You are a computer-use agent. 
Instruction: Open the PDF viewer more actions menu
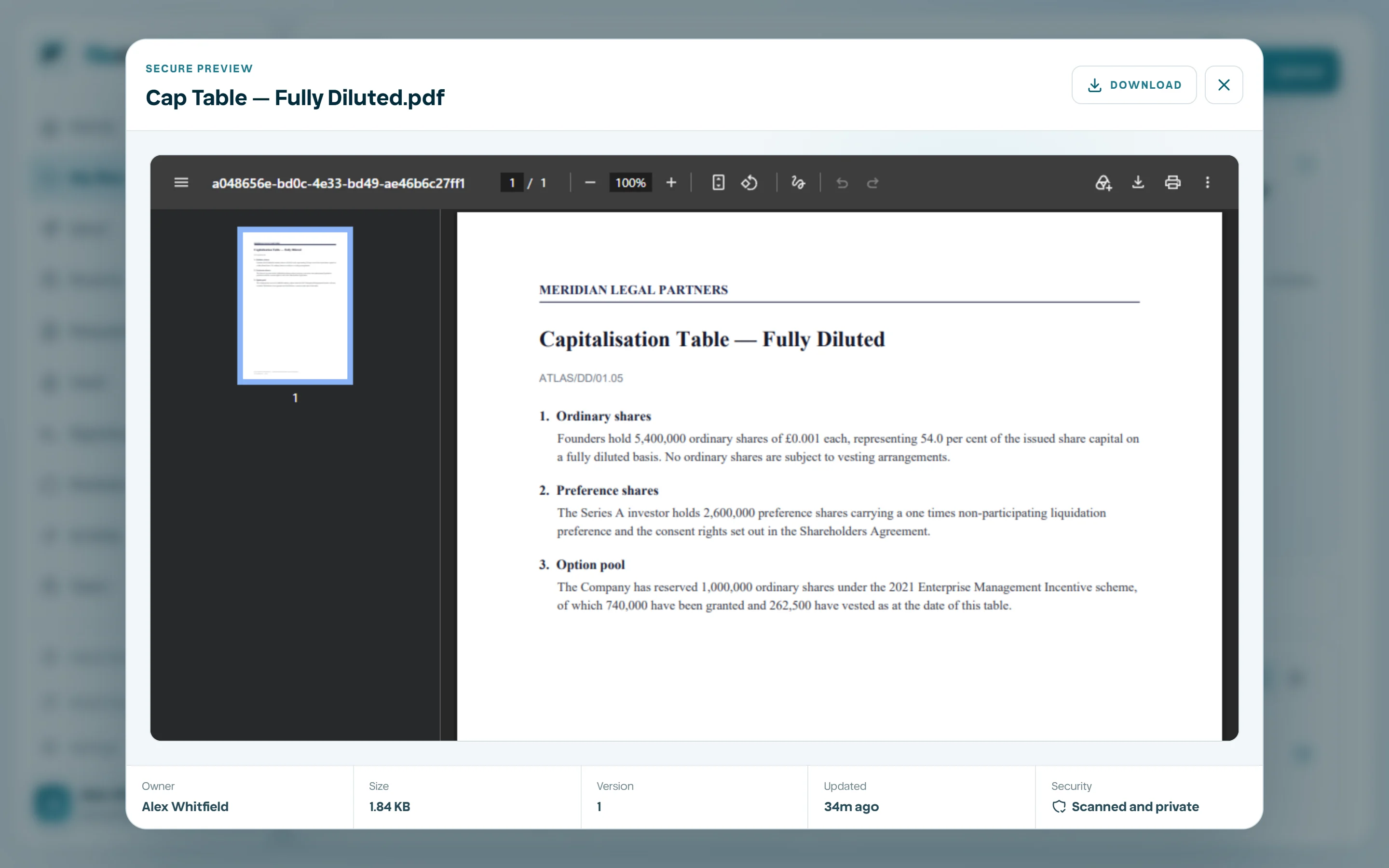coord(1207,183)
